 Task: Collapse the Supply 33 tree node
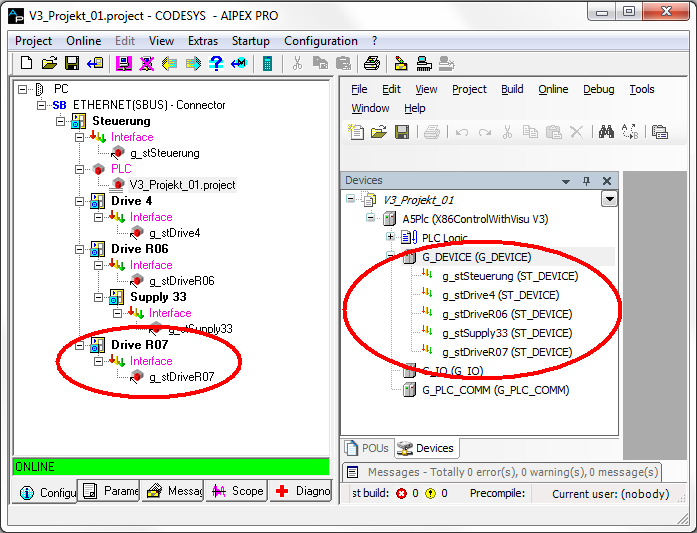(99, 297)
